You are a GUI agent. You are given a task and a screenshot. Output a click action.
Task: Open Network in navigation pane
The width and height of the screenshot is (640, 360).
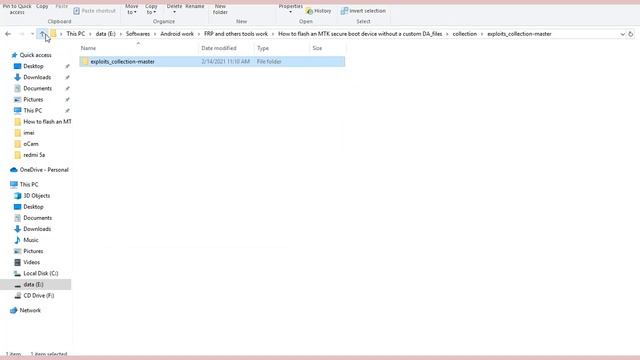tap(30, 311)
